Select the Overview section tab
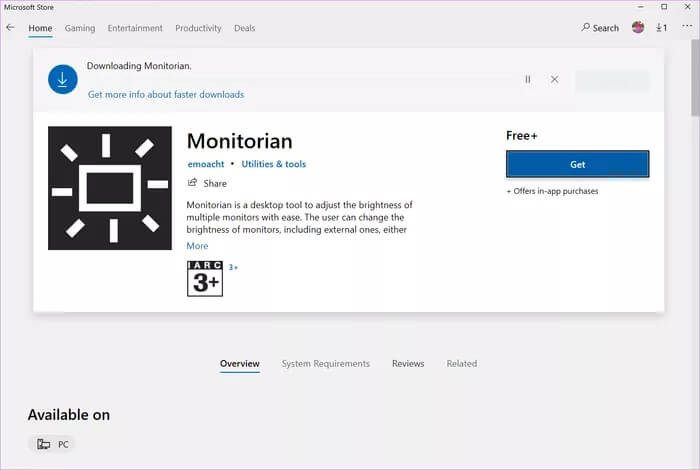Viewport: 700px width, 470px height. [240, 364]
